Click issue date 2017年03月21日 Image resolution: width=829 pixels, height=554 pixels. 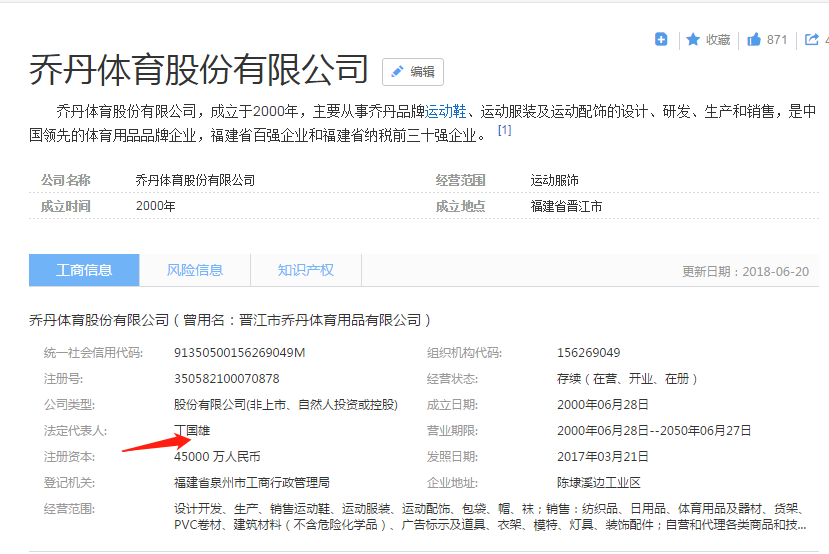603,457
